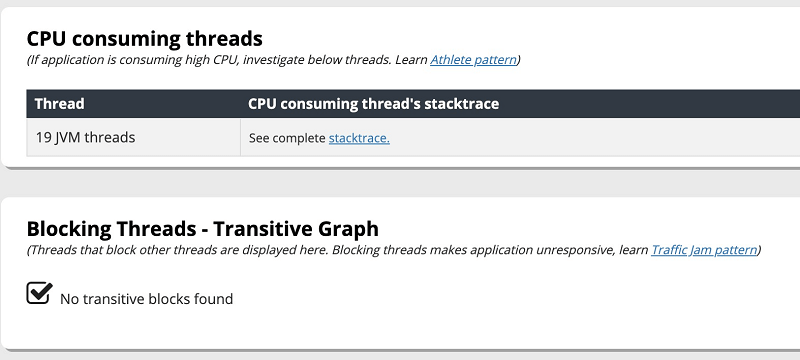Image resolution: width=800 pixels, height=360 pixels.
Task: Click the See complete text in stacktrace cell
Action: [x=287, y=138]
